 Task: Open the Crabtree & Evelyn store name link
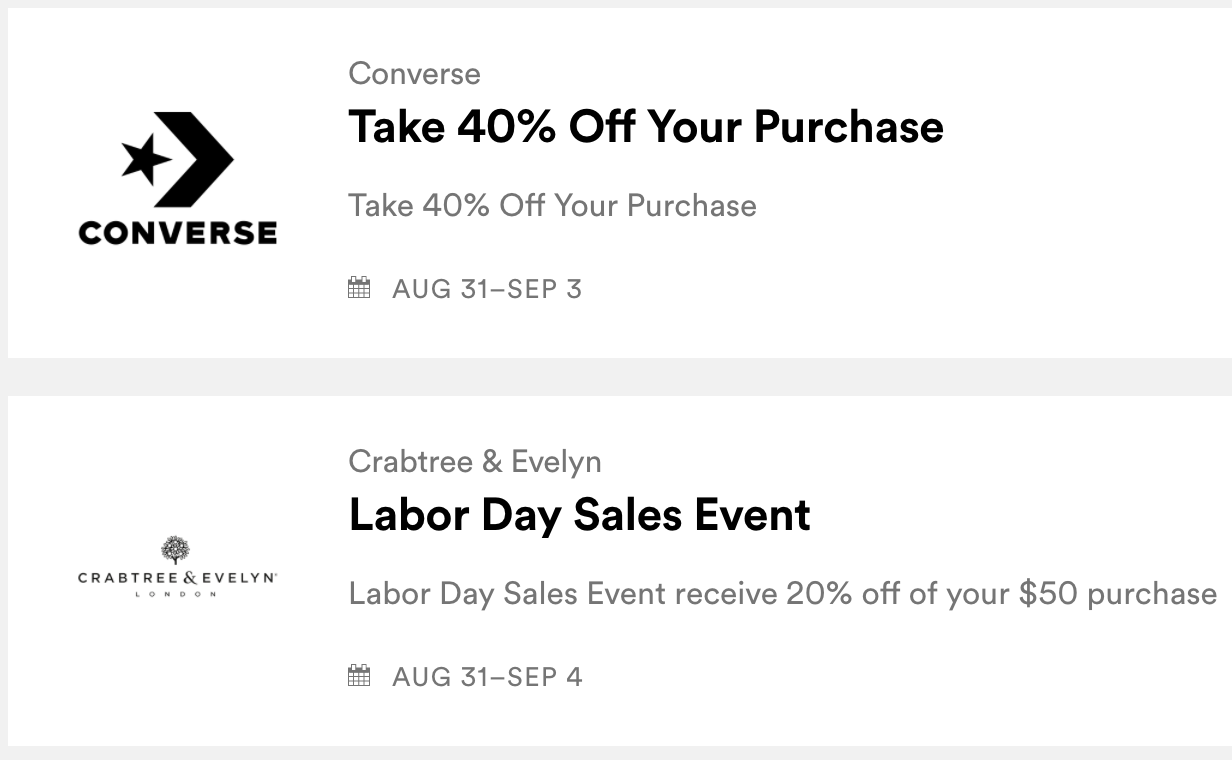point(475,461)
